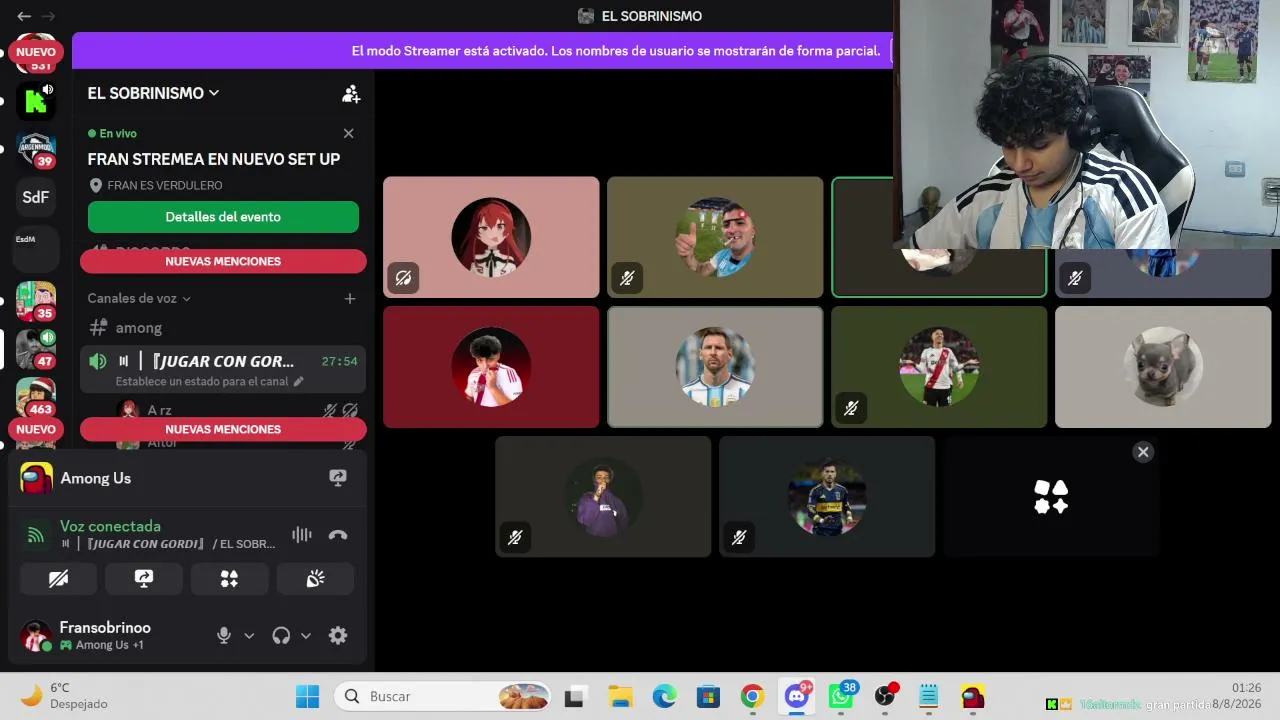Open user settings gear
The height and width of the screenshot is (720, 1280).
coord(338,635)
